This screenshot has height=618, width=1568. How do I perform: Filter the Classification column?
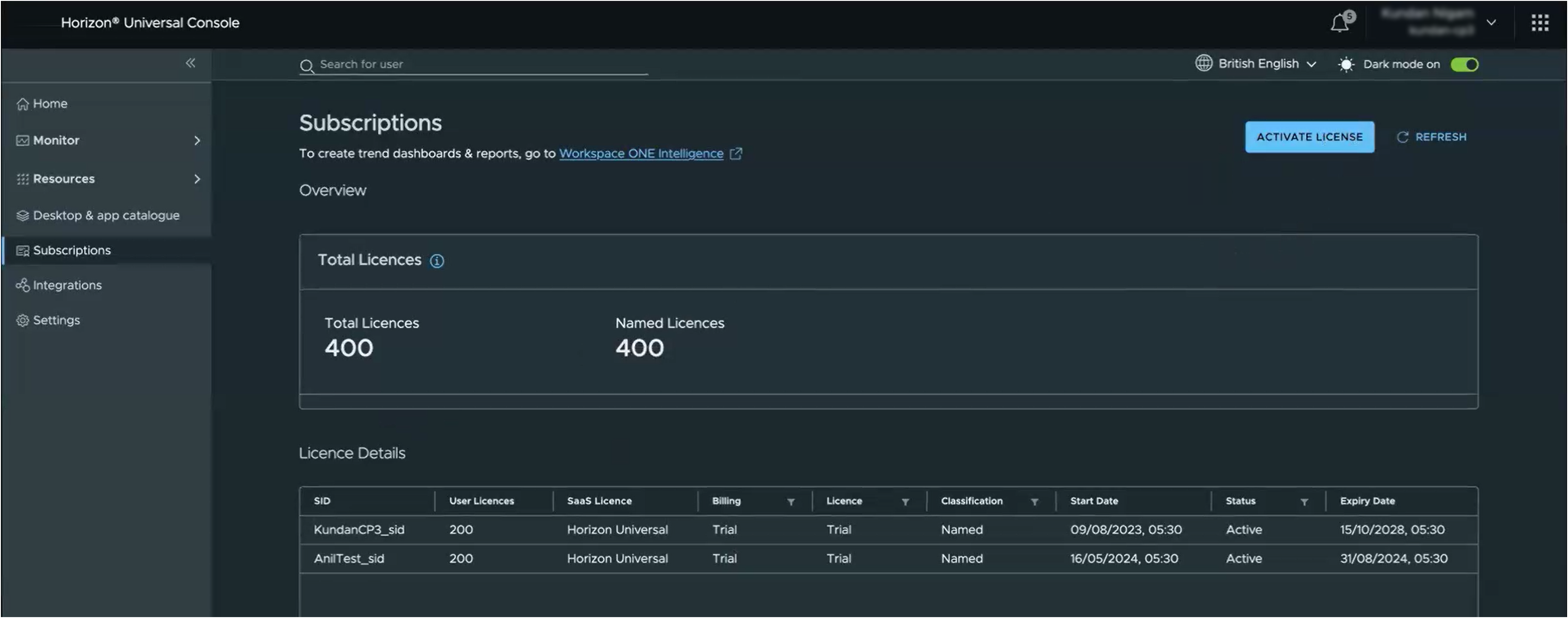(x=1034, y=502)
